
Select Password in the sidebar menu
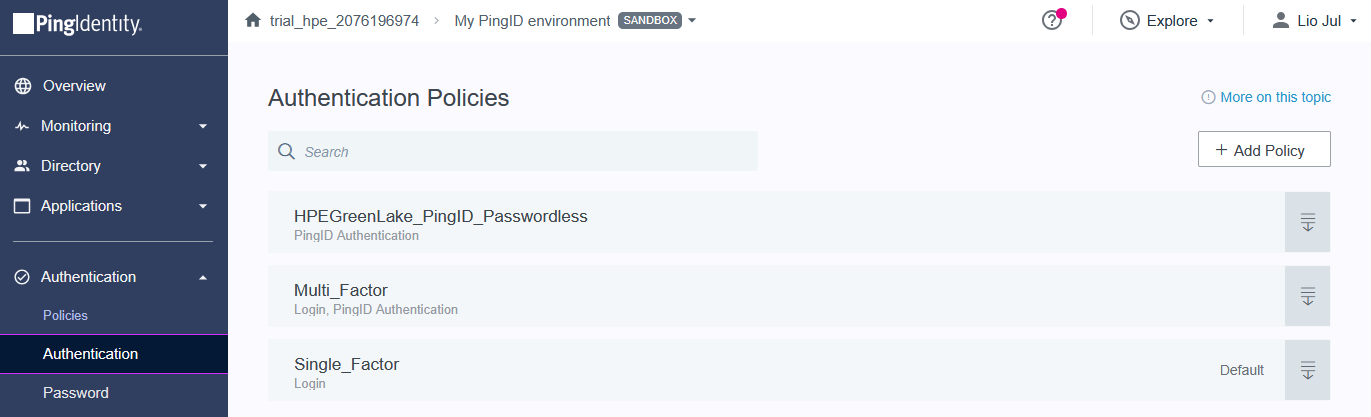pyautogui.click(x=76, y=393)
